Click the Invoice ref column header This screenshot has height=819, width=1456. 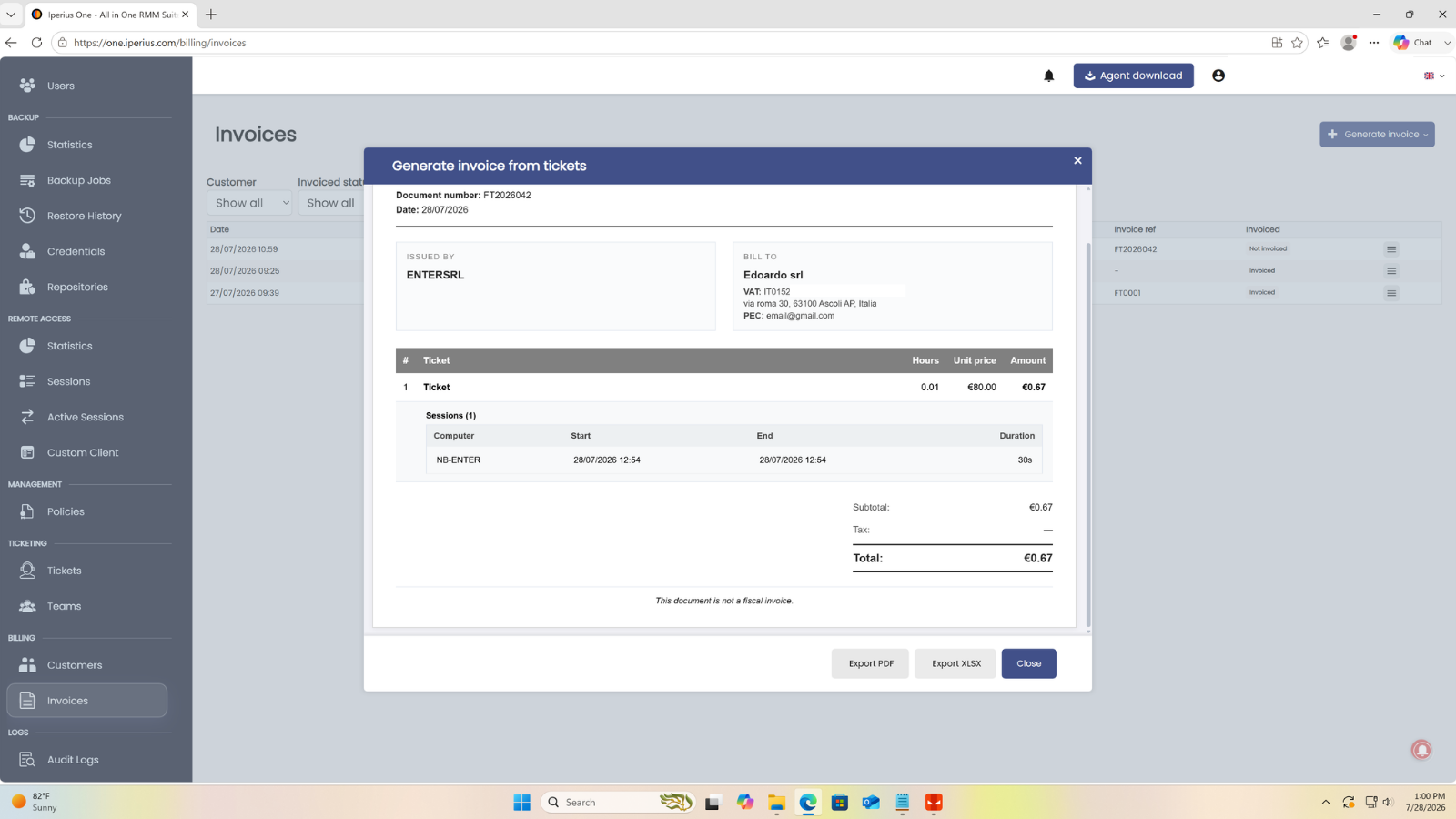pyautogui.click(x=1135, y=229)
